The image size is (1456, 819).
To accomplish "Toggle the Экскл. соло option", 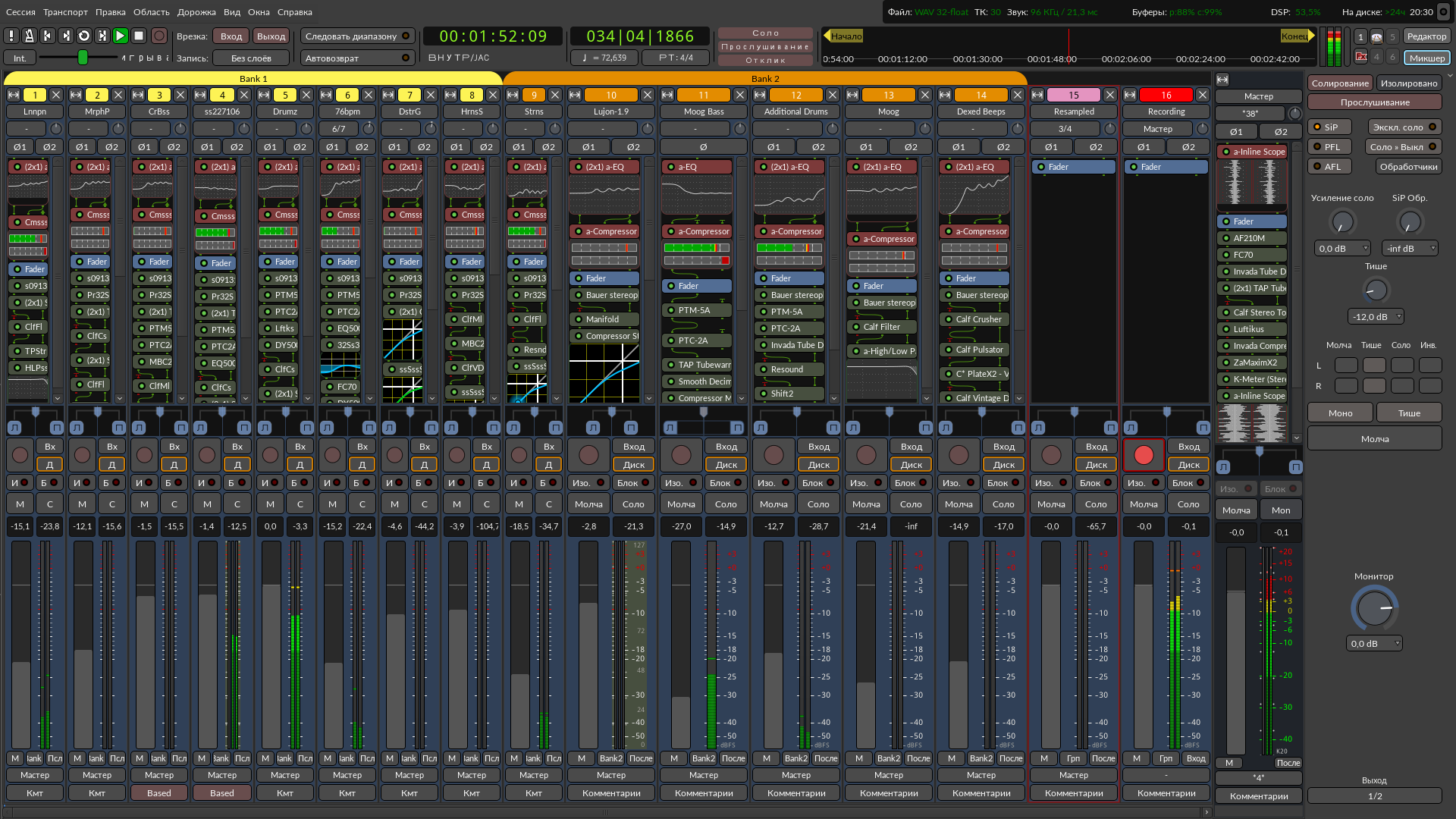I will [1404, 127].
